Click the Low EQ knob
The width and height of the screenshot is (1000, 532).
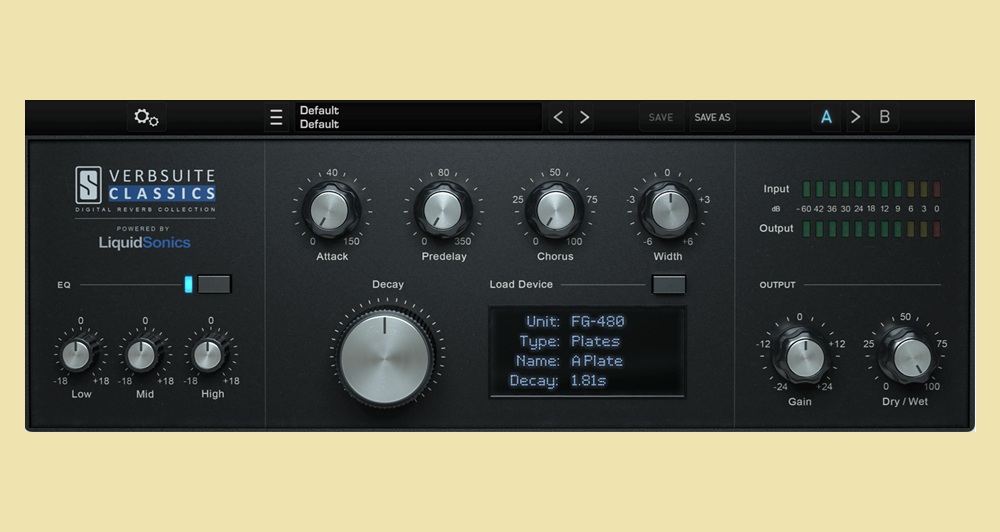(x=77, y=355)
